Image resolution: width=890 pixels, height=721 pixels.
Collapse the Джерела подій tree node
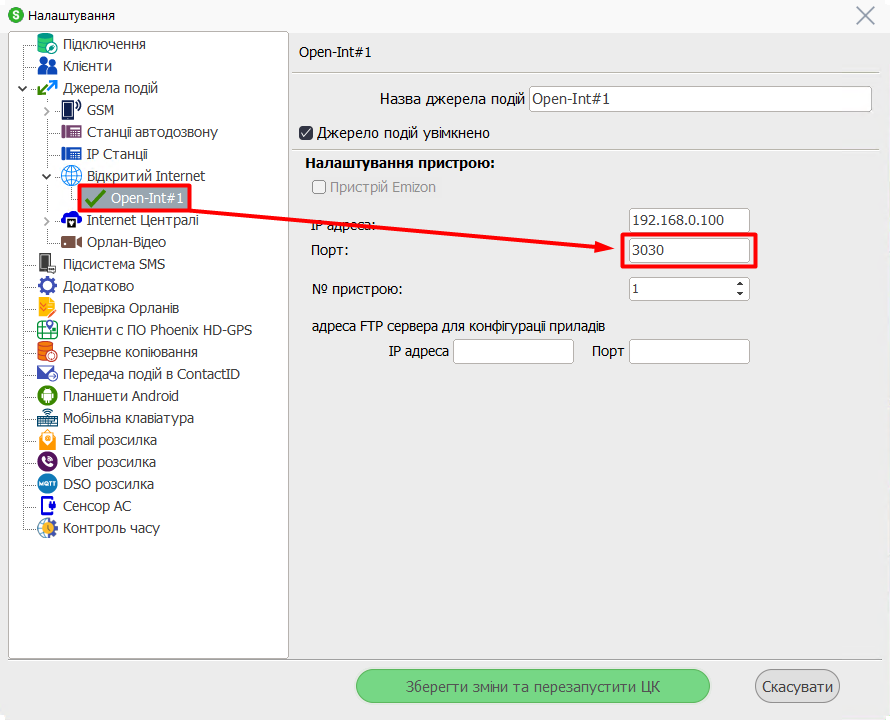(23, 89)
